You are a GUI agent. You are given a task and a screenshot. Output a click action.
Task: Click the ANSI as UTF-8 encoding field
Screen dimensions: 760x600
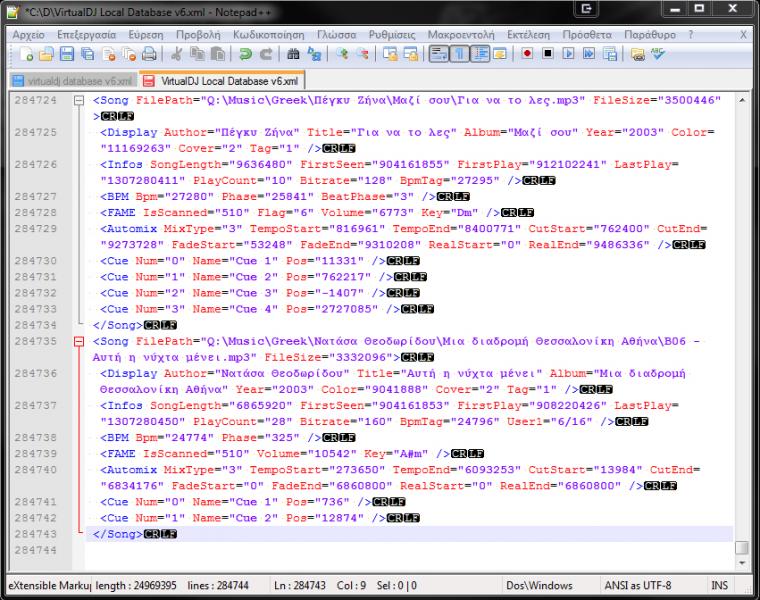tap(637, 585)
